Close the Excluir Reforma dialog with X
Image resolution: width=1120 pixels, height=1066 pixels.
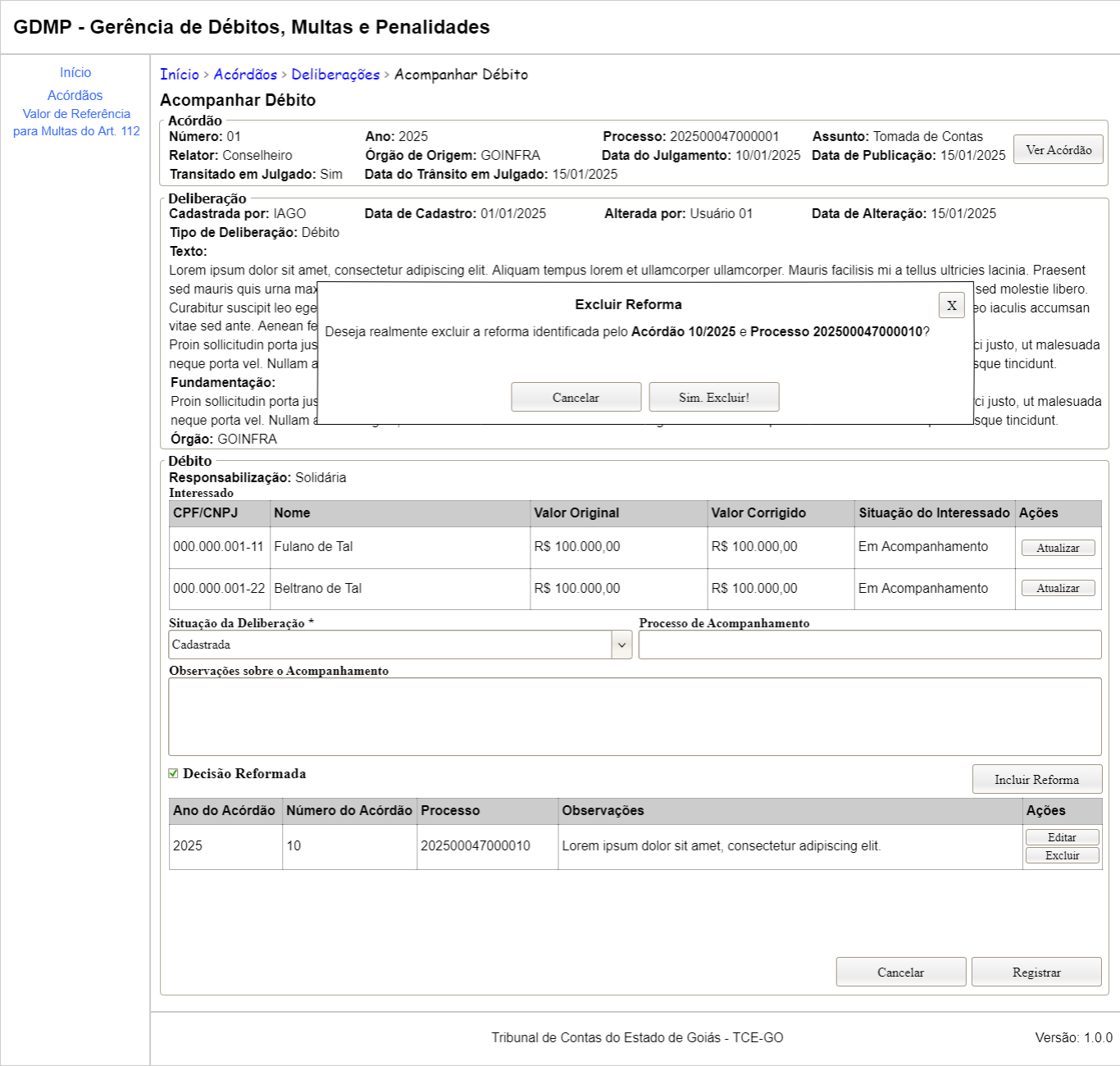click(x=951, y=305)
